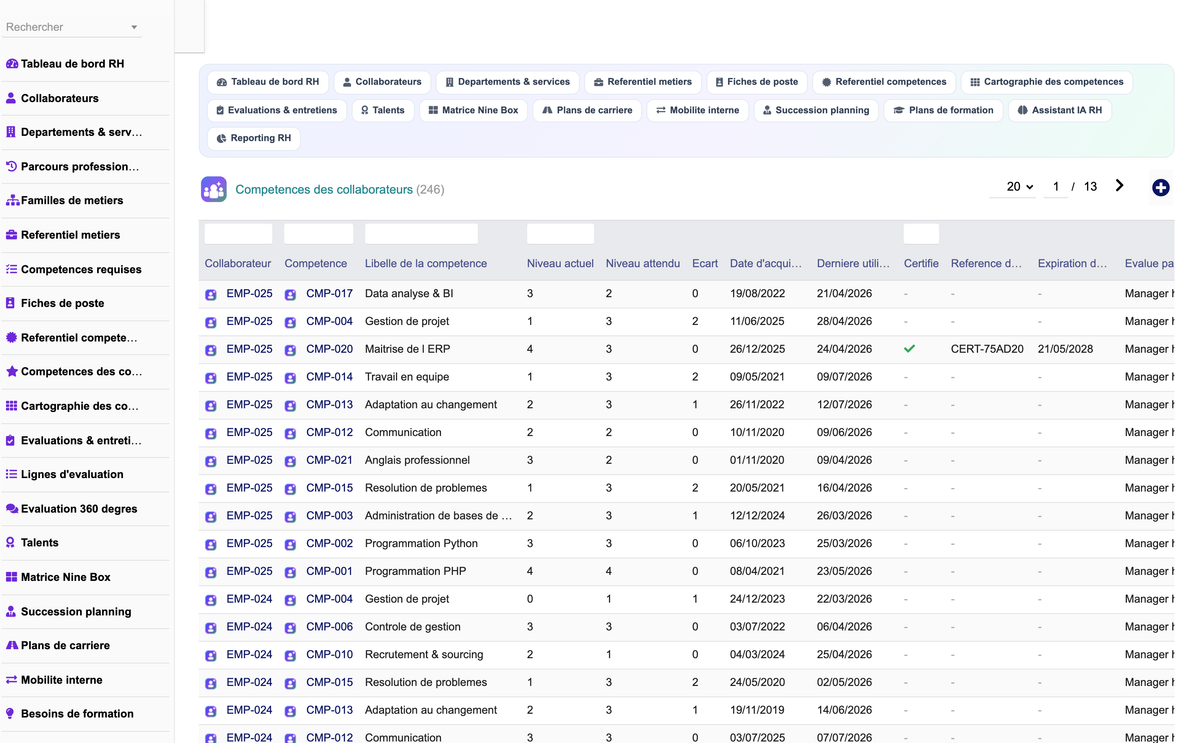Select Referentiel metiers in sidebar
Screen dimensions: 1200x743
pos(70,235)
